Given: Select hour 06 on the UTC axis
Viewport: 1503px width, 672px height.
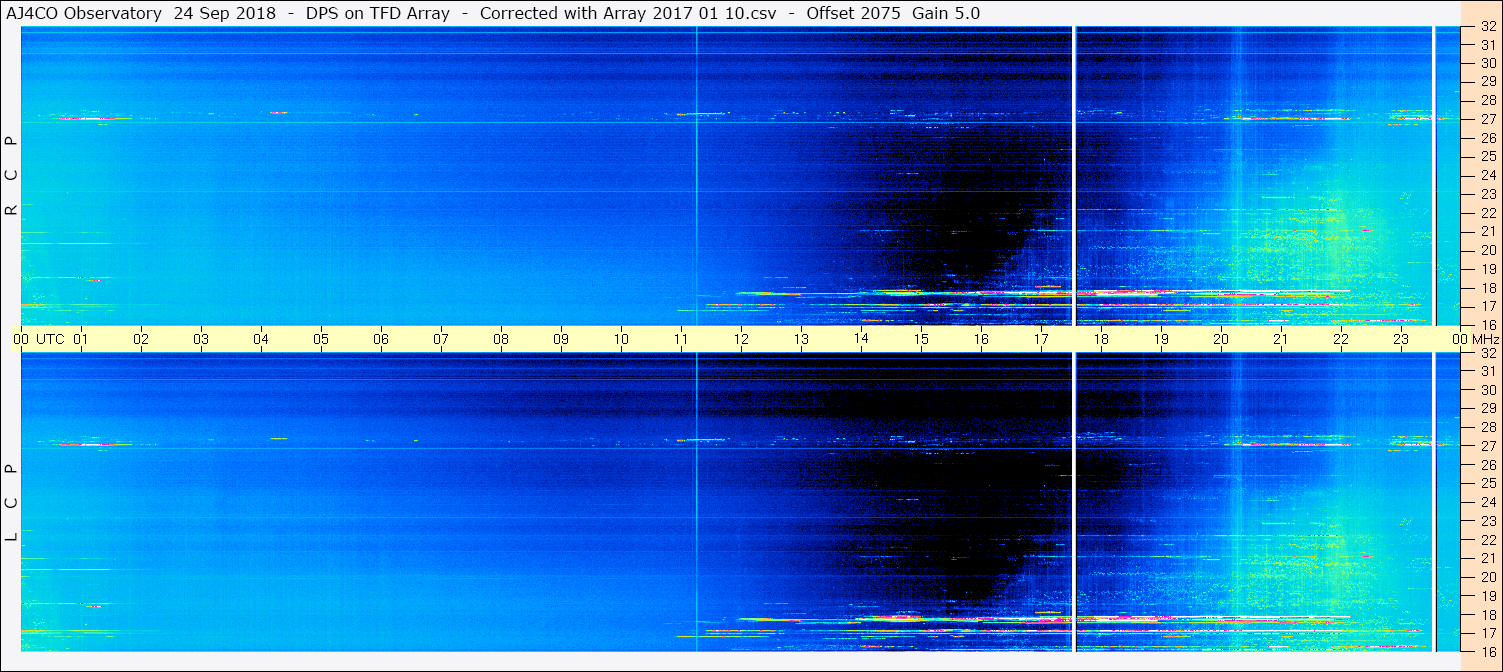Looking at the screenshot, I should [x=381, y=339].
